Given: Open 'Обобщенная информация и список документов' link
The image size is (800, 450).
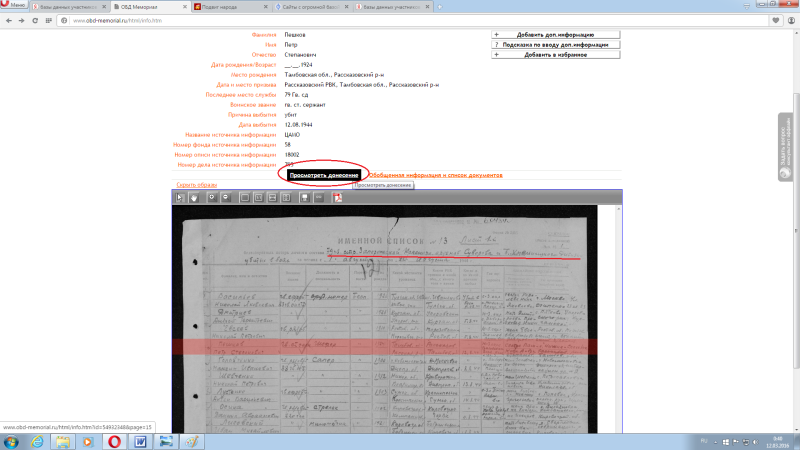Looking at the screenshot, I should (436, 175).
